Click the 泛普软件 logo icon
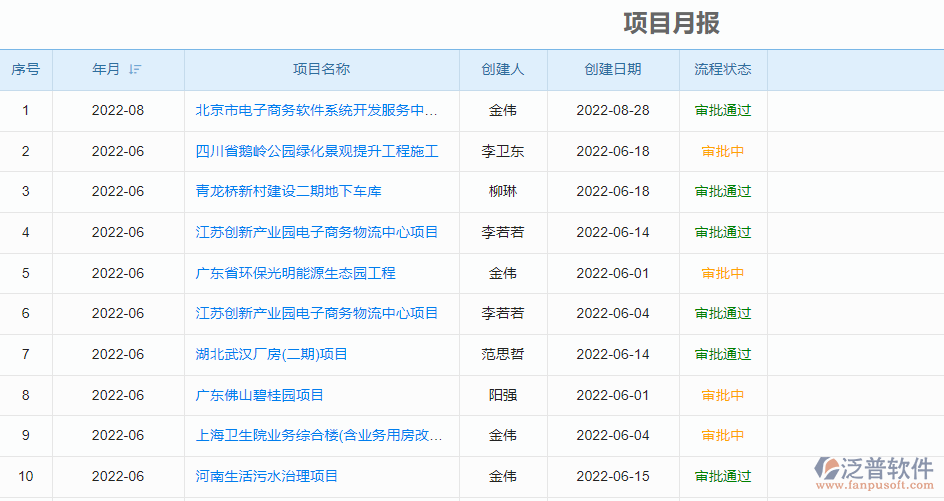 827,468
